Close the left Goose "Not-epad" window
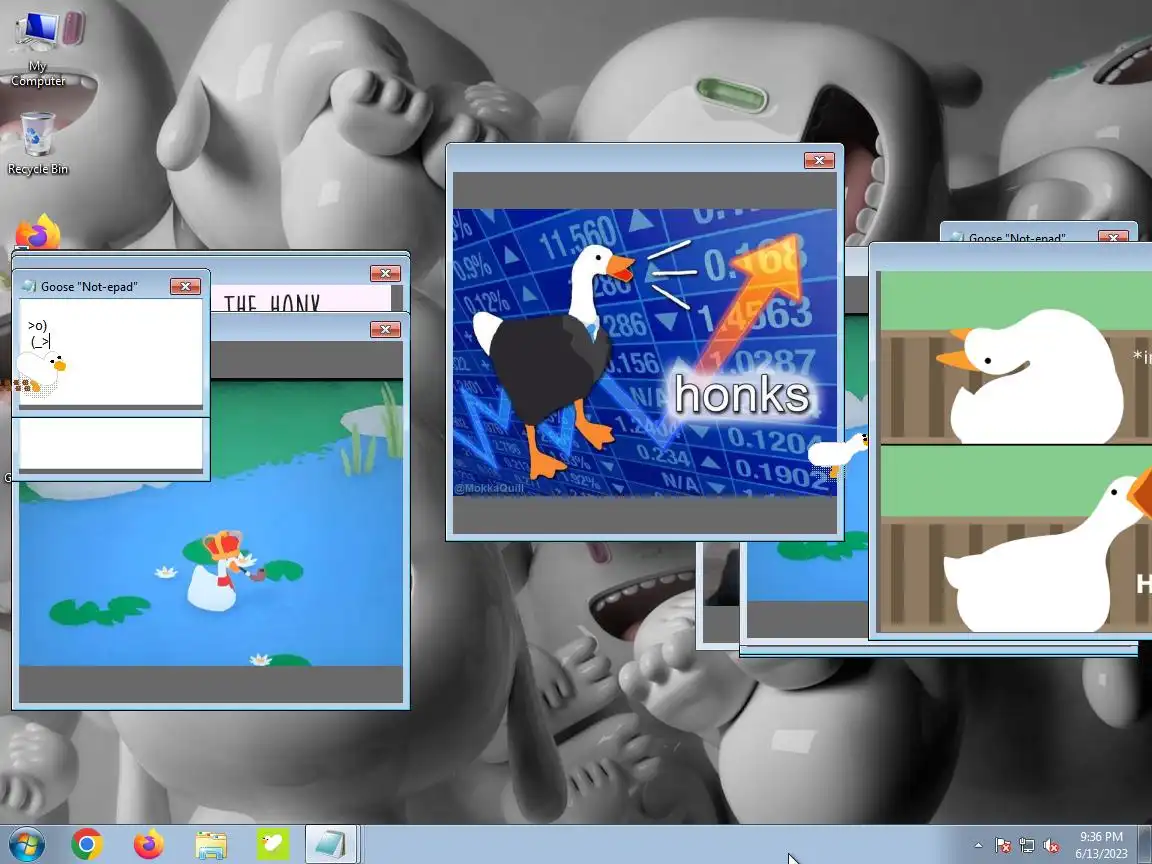 point(185,287)
